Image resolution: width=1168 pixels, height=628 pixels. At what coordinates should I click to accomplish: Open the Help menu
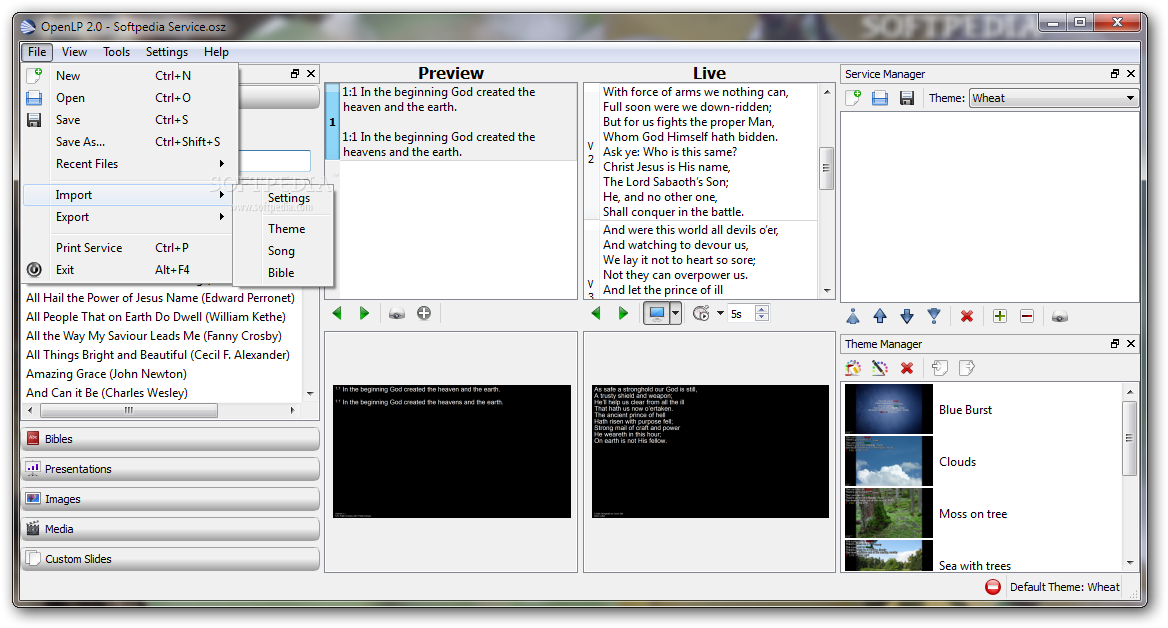coord(216,52)
